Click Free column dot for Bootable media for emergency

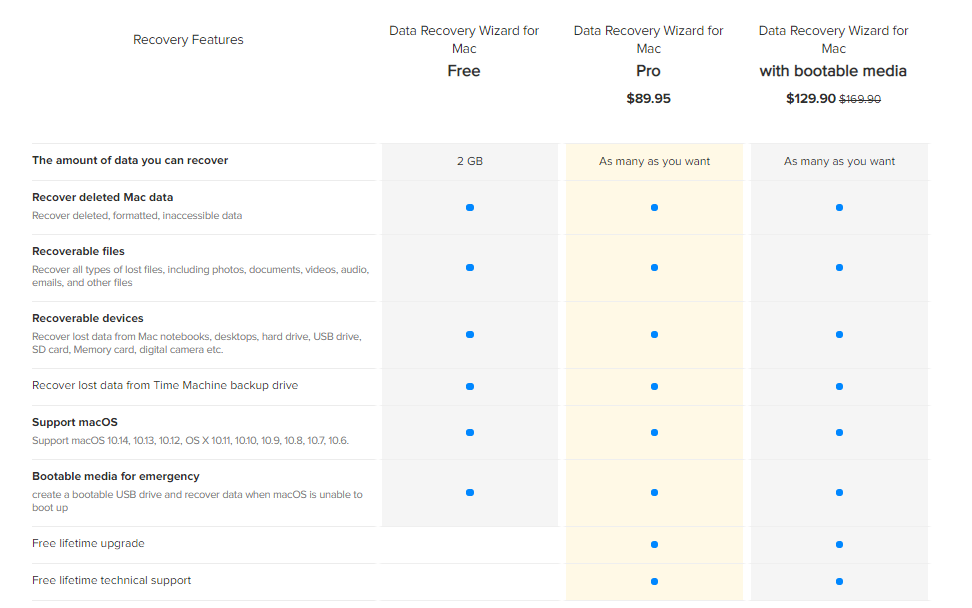pos(470,493)
